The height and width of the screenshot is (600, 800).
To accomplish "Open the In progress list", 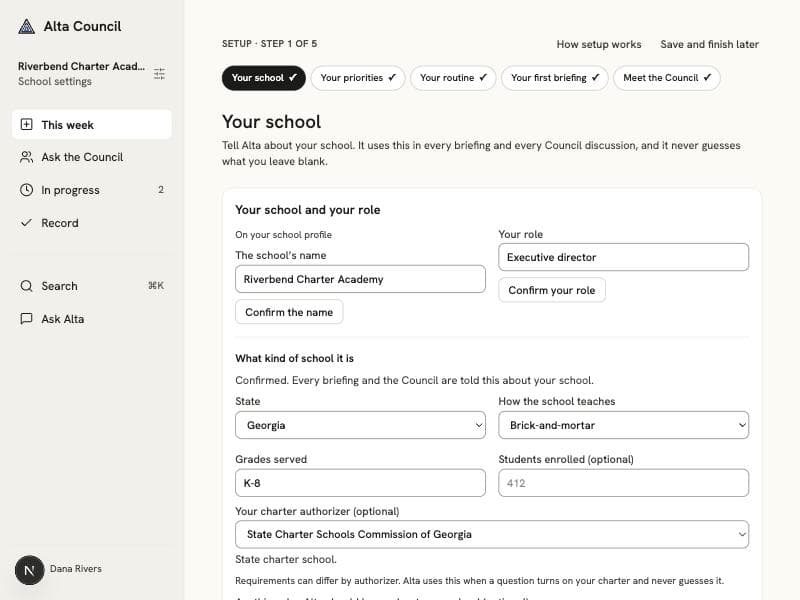I will 92,190.
